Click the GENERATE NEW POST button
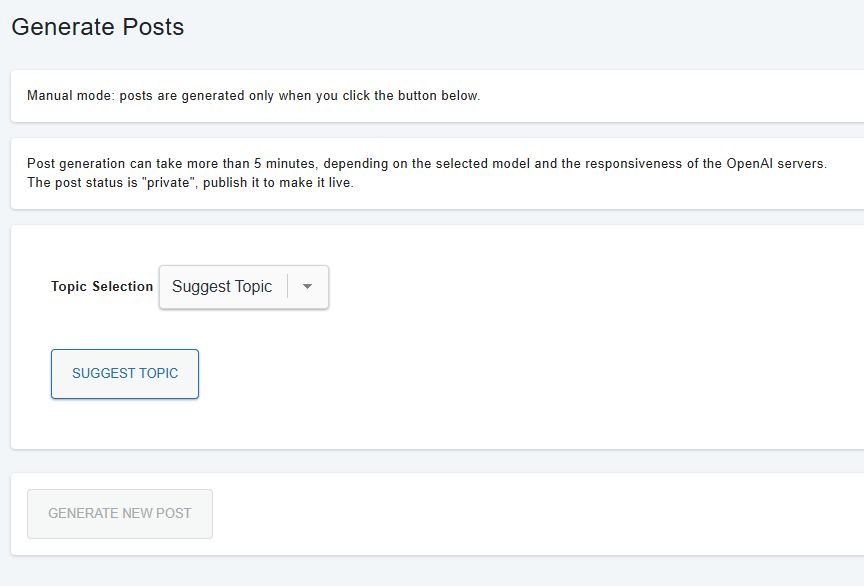The width and height of the screenshot is (864, 586). (120, 514)
